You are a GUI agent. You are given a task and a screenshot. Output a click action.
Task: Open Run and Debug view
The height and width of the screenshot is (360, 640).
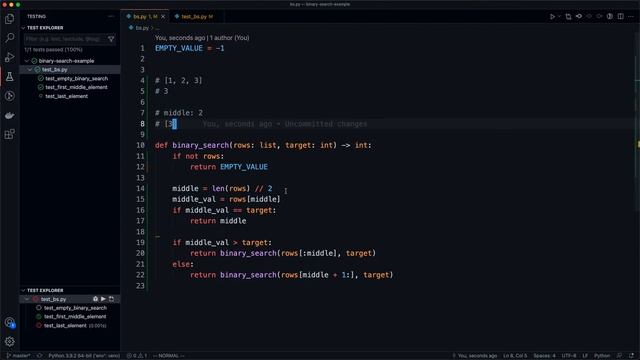click(9, 57)
